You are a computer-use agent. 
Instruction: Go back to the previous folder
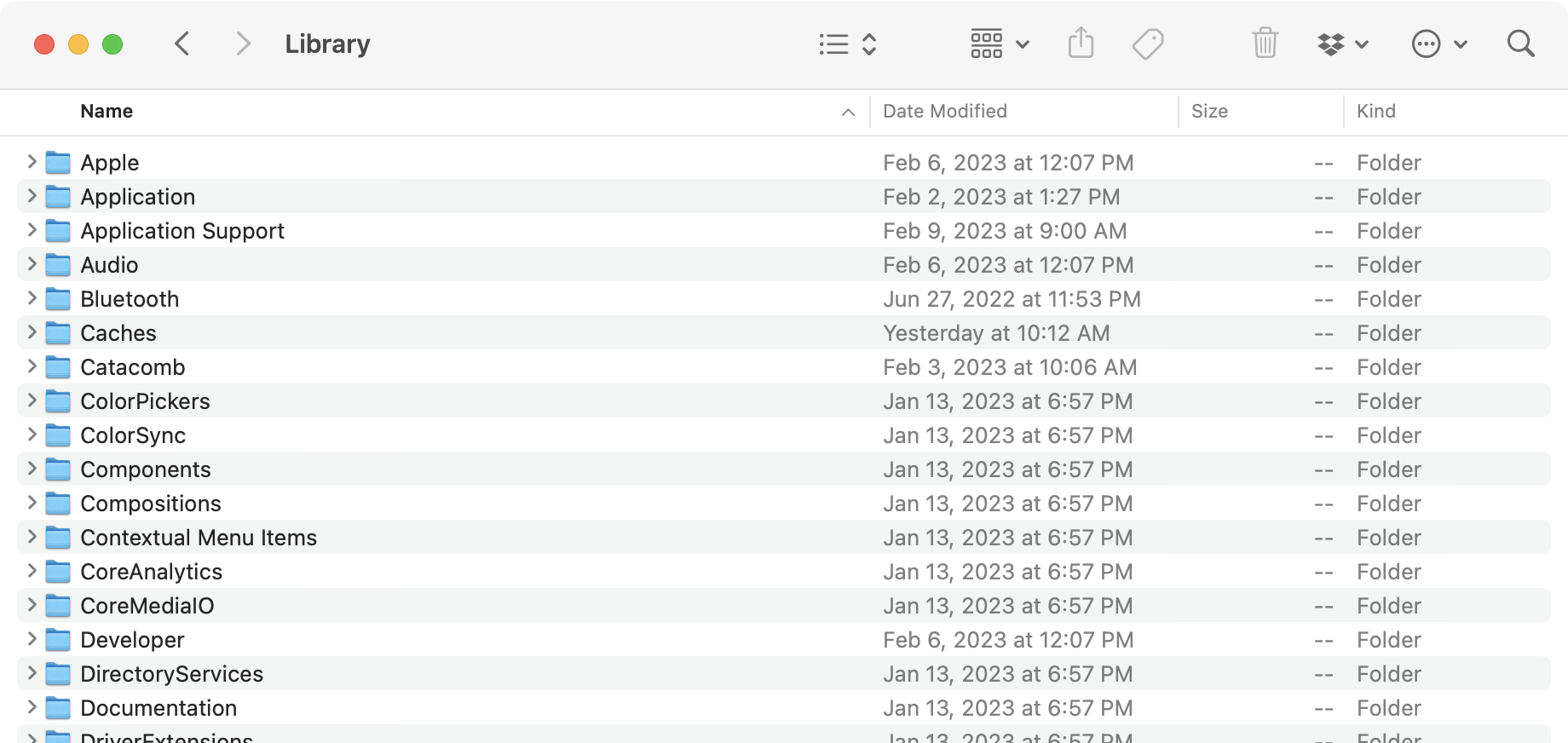182,43
